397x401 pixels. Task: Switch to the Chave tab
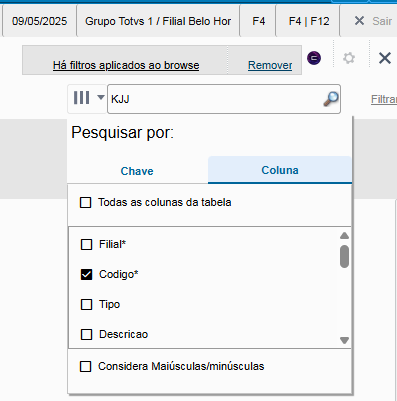(137, 171)
